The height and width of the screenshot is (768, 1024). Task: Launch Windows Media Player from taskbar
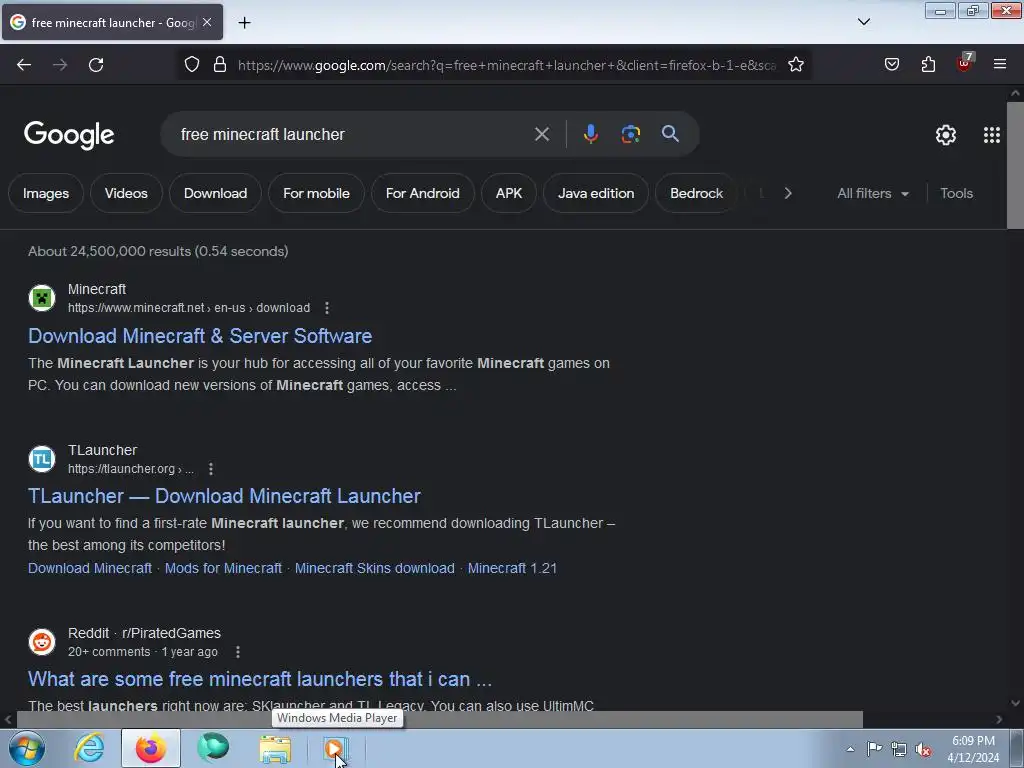point(335,748)
